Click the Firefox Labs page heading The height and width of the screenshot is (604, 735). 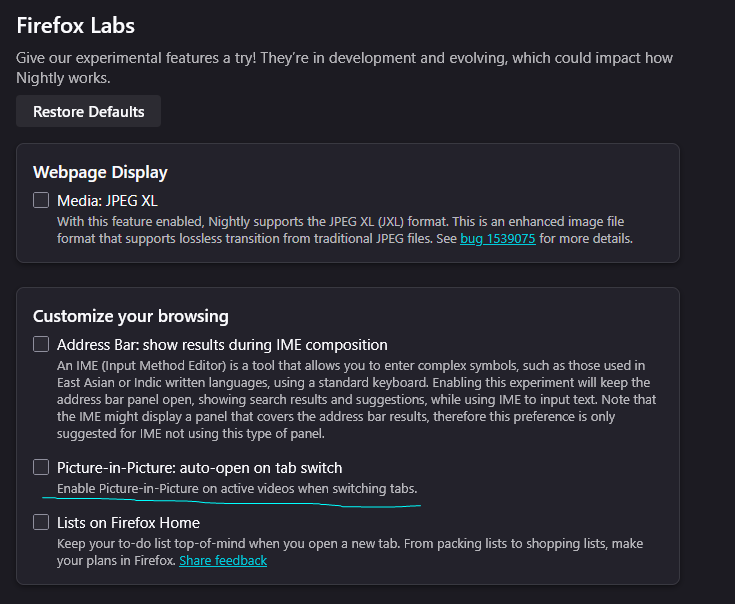point(76,25)
